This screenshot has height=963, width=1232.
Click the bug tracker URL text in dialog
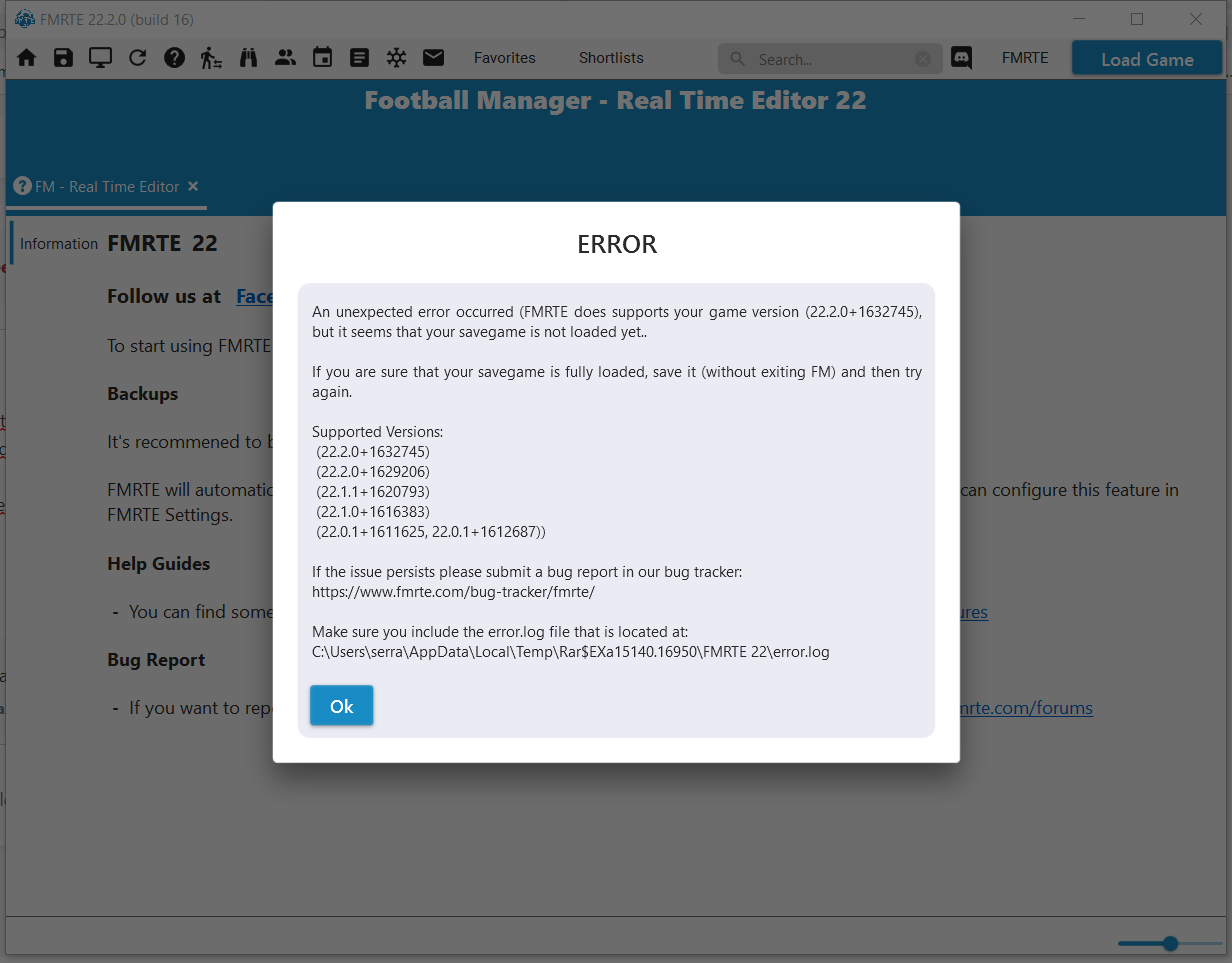point(453,592)
